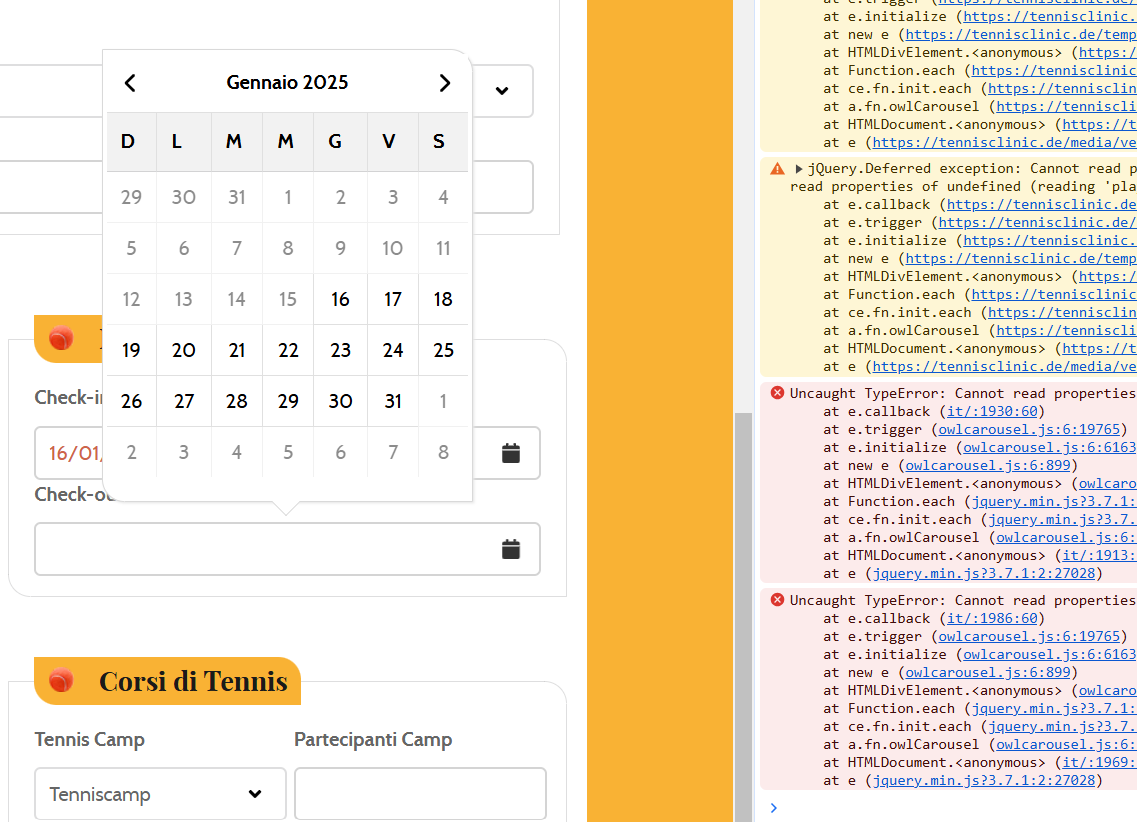Click the jQuery warning triangle icon
Image resolution: width=1137 pixels, height=822 pixels.
pyautogui.click(x=777, y=169)
